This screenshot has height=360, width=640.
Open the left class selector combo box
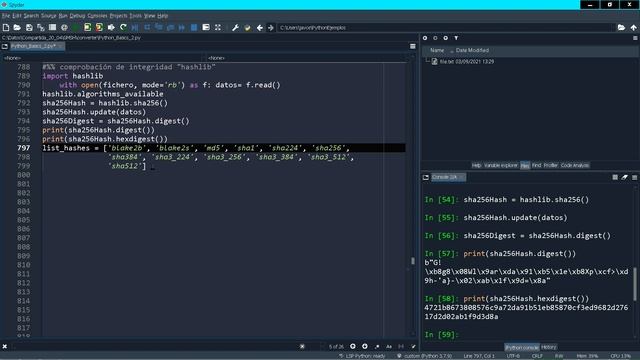click(x=103, y=58)
